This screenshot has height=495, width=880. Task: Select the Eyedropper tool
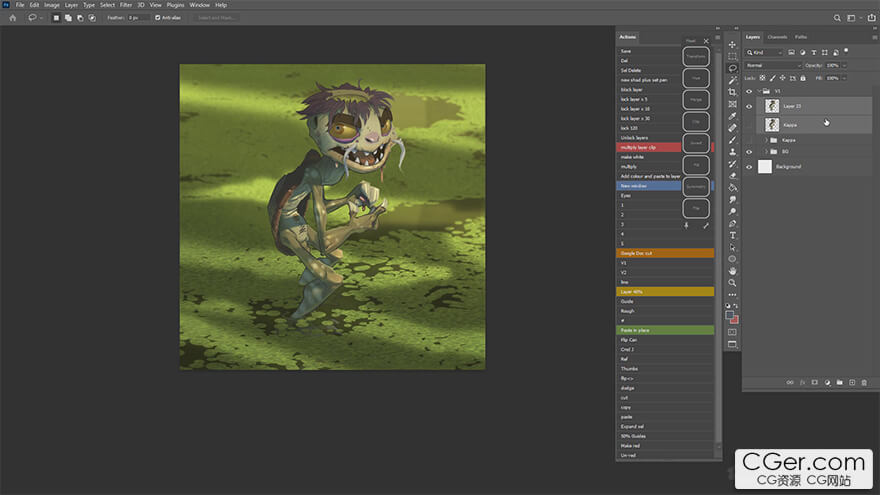pyautogui.click(x=732, y=116)
